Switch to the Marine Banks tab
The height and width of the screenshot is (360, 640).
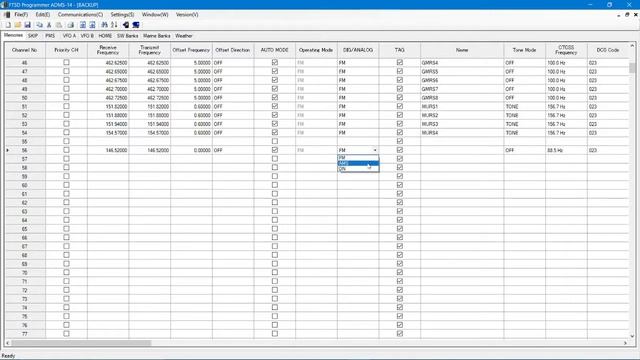156,36
